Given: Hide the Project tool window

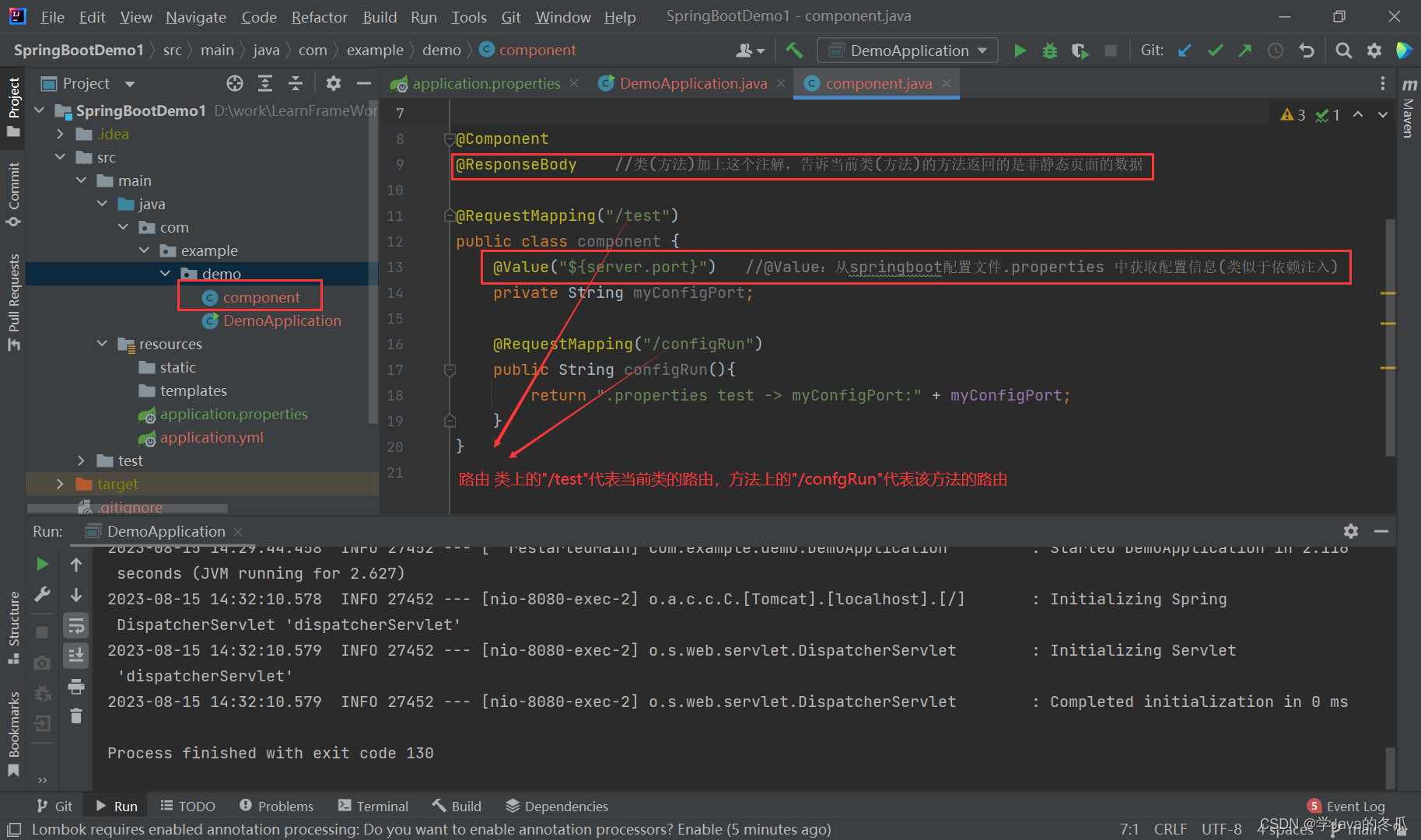Looking at the screenshot, I should pos(363,83).
